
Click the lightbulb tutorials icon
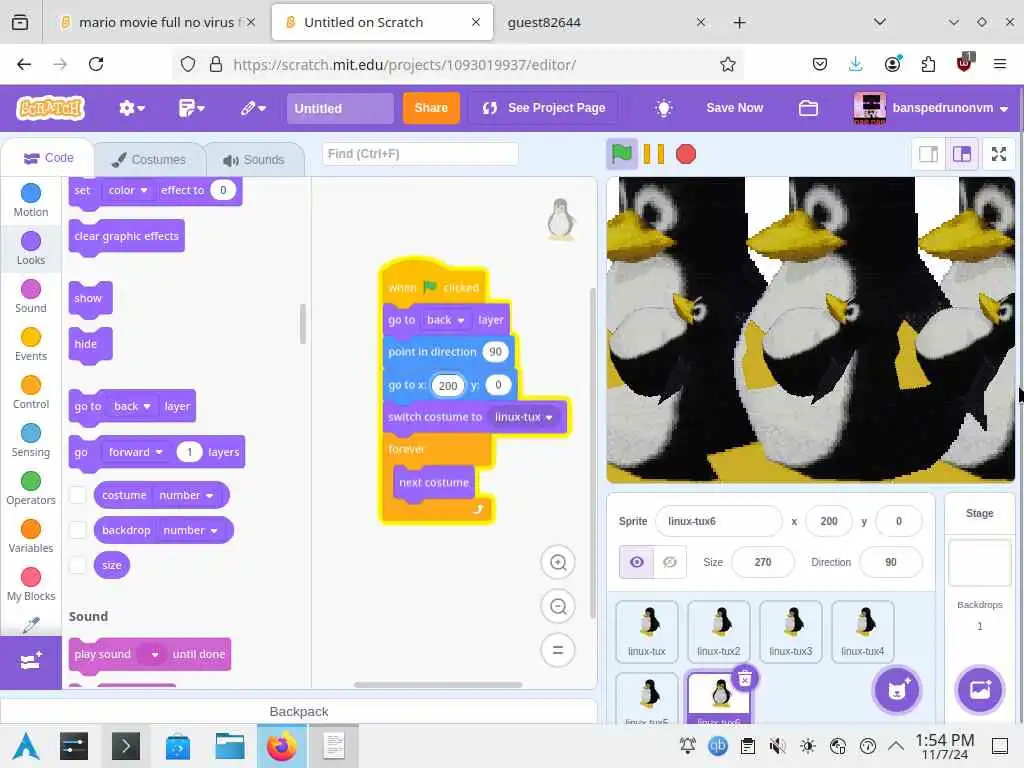pos(664,108)
